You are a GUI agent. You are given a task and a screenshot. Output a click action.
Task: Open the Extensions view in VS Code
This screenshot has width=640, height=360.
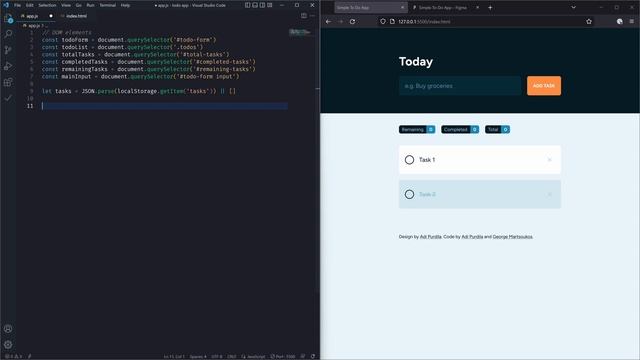8,82
